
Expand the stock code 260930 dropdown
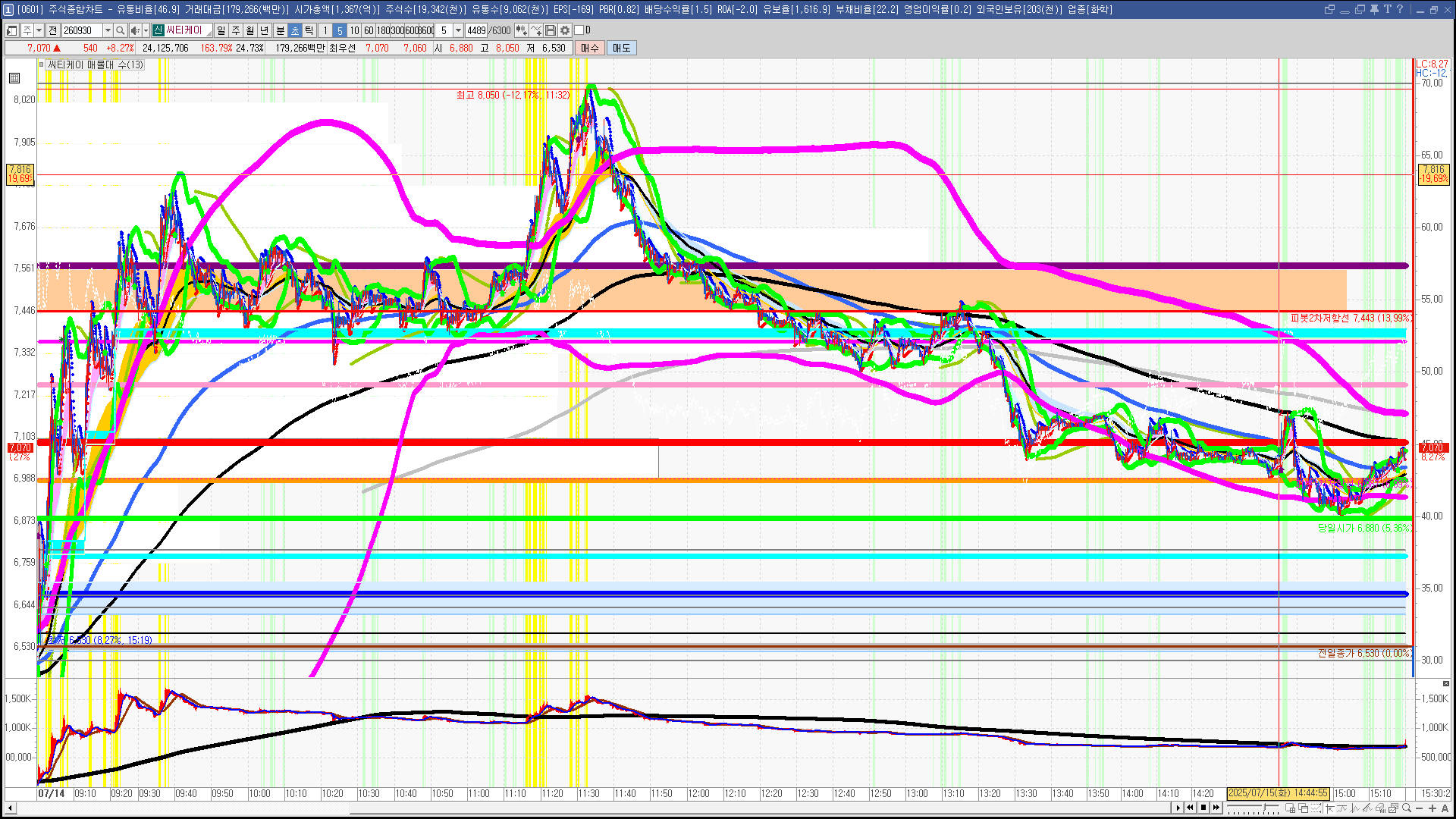click(x=108, y=30)
